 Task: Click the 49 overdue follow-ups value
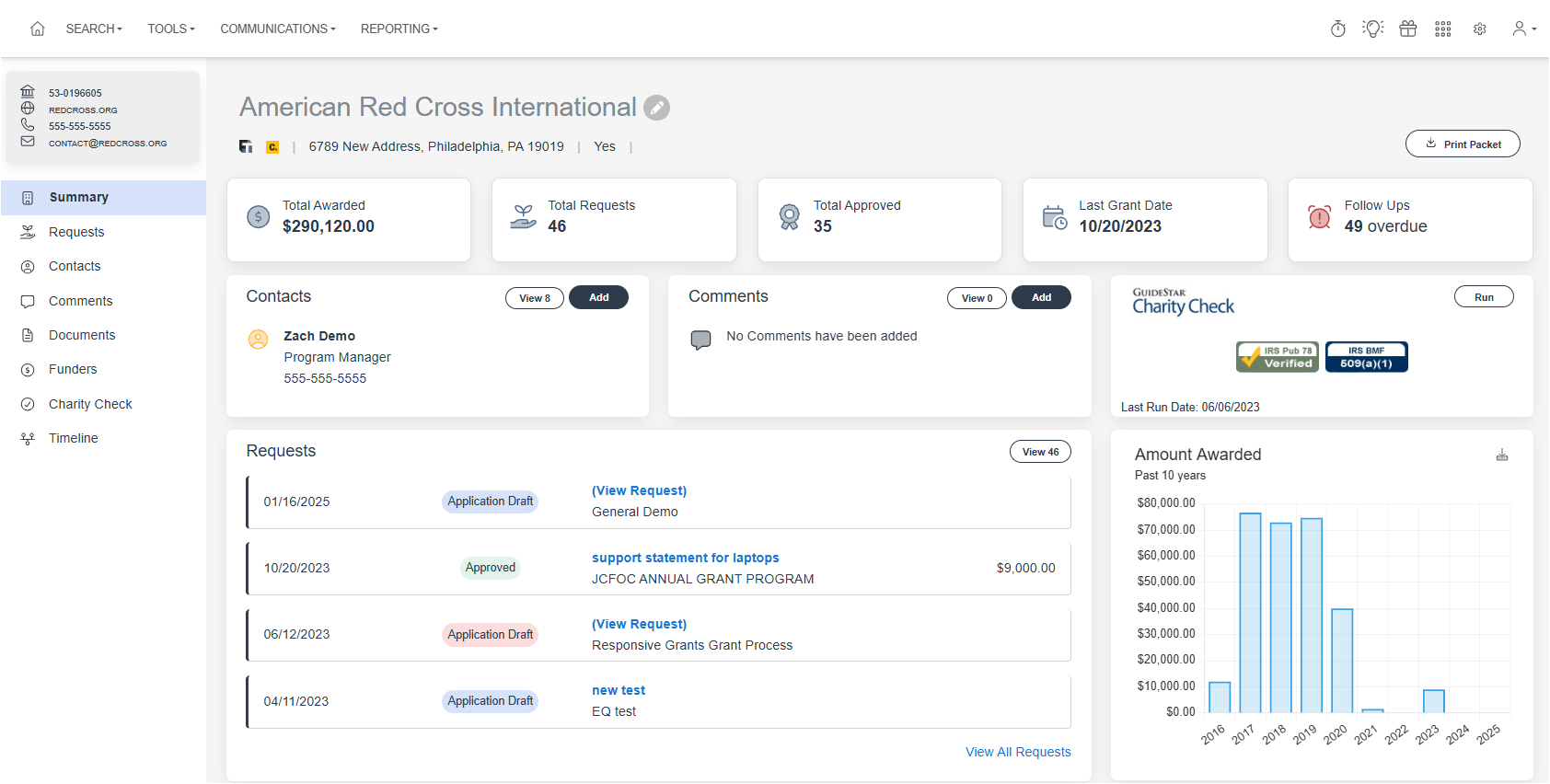pos(1385,226)
